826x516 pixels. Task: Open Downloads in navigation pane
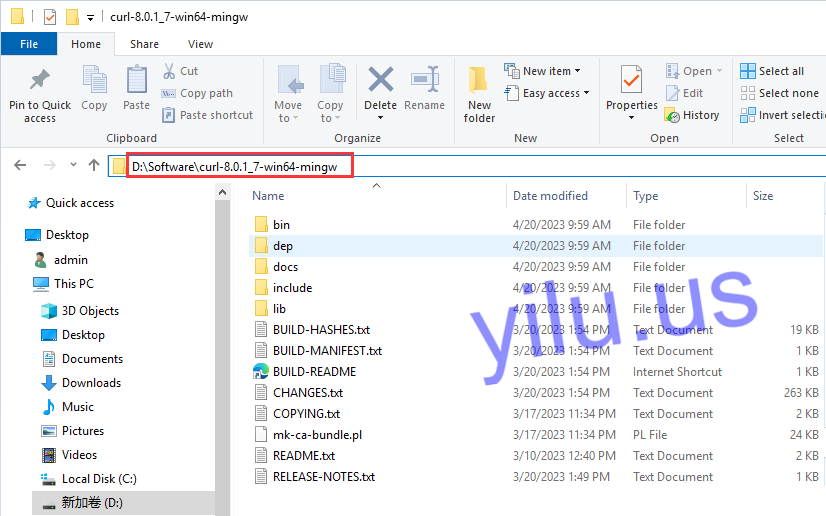tap(81, 383)
